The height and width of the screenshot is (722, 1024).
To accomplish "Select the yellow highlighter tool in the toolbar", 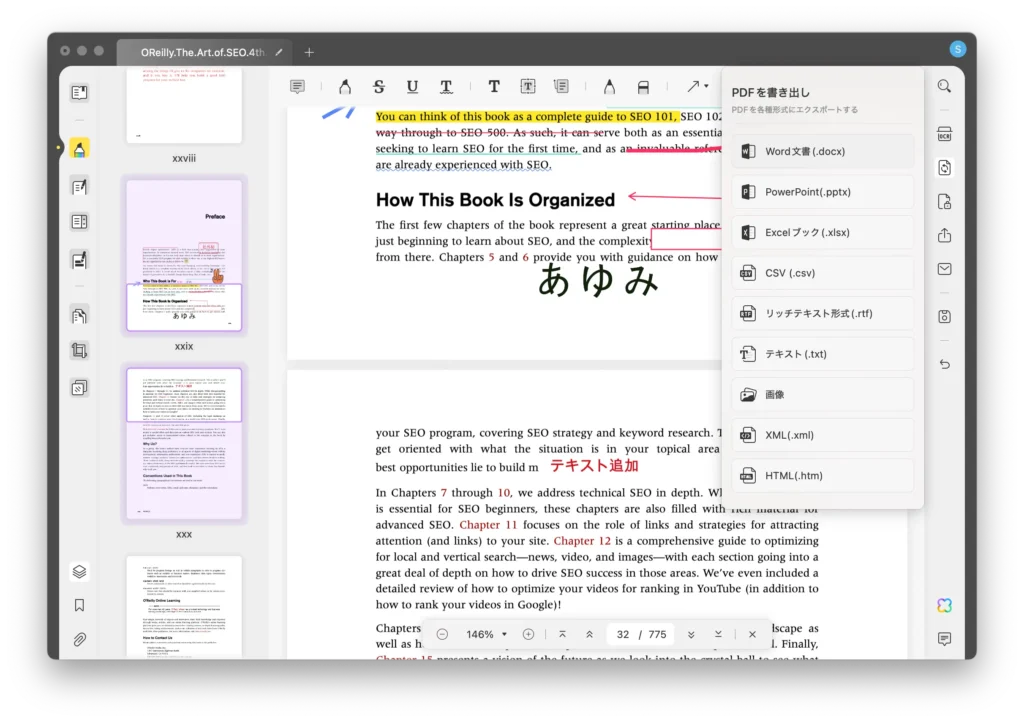I will 345,87.
